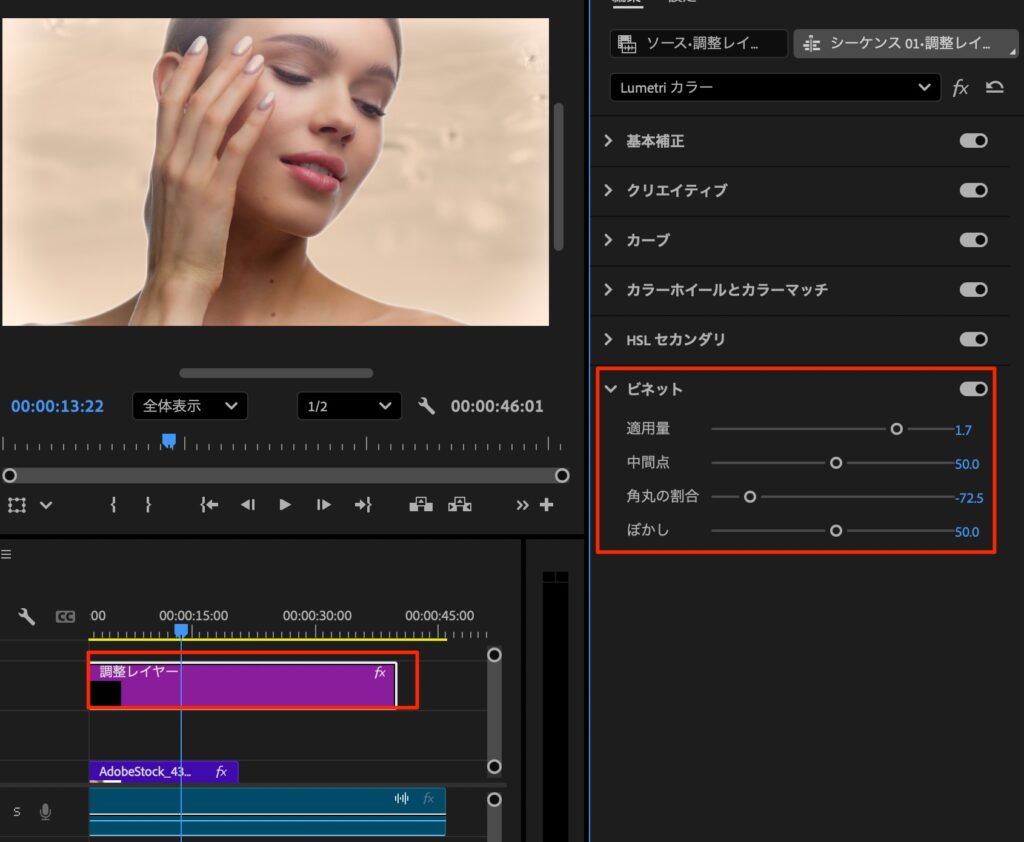Click the Play button in the program monitor
The height and width of the screenshot is (842, 1024).
tap(285, 505)
